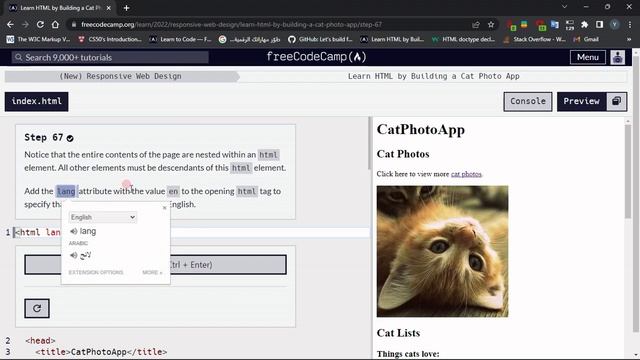The width and height of the screenshot is (640, 360).
Task: Click the head tag on line 2
Action: click(x=40, y=340)
